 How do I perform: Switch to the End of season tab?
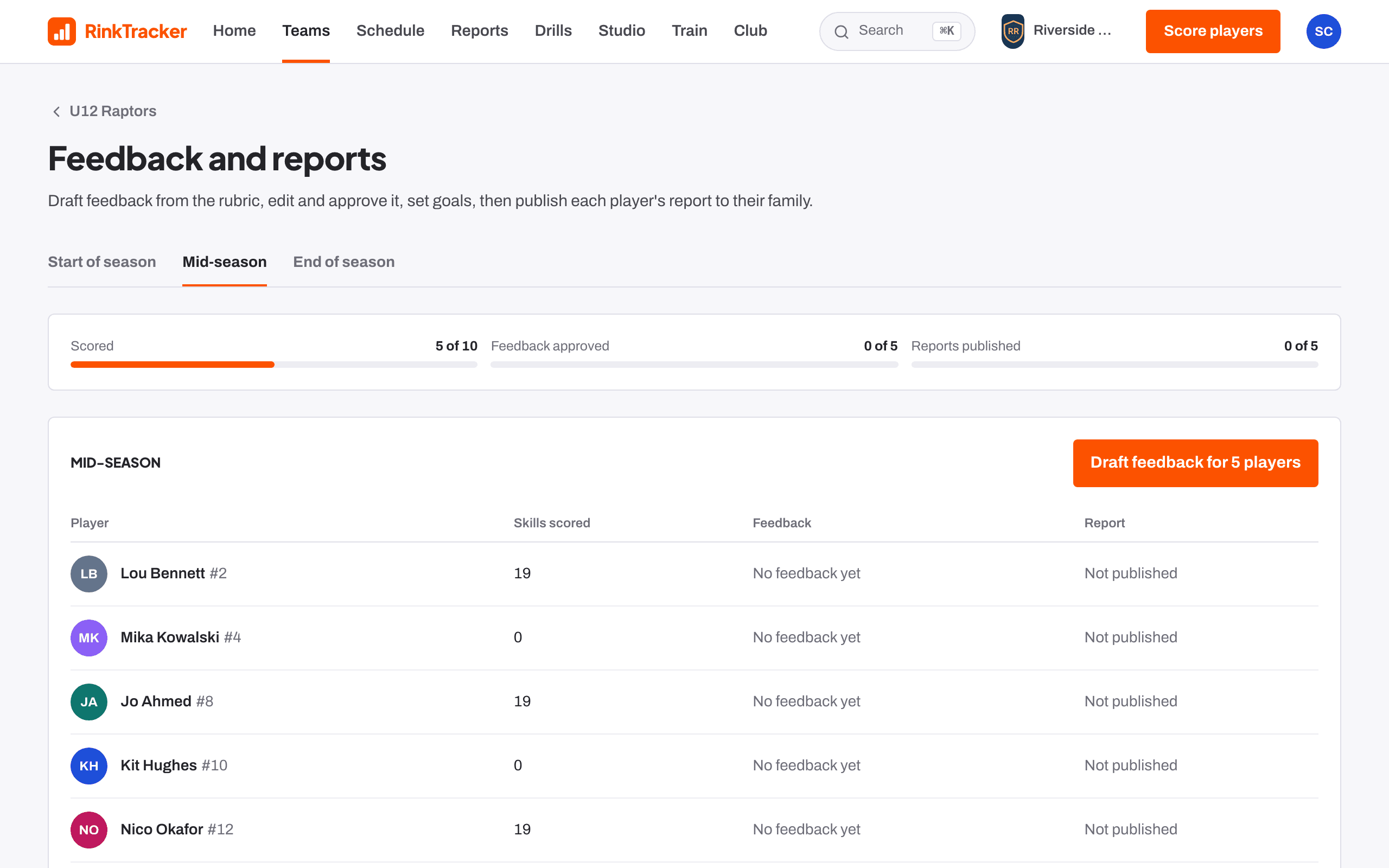point(344,262)
